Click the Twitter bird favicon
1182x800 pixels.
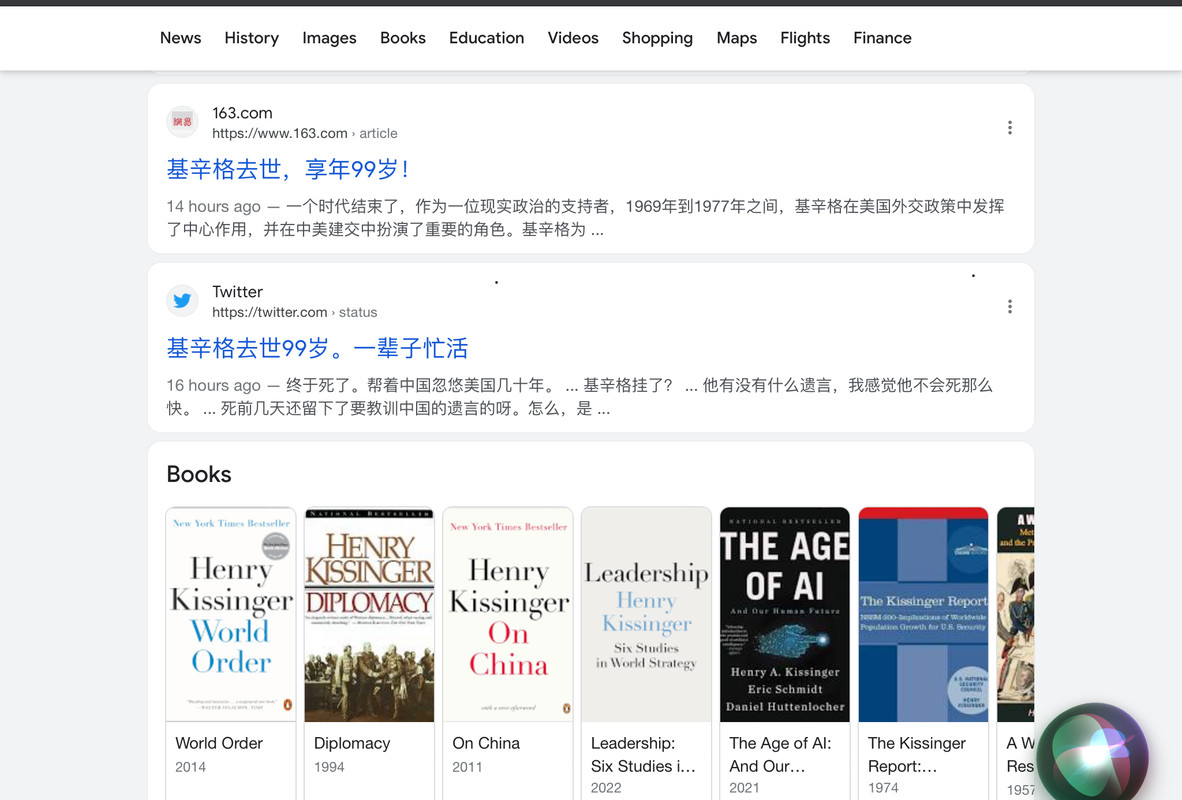pos(182,301)
